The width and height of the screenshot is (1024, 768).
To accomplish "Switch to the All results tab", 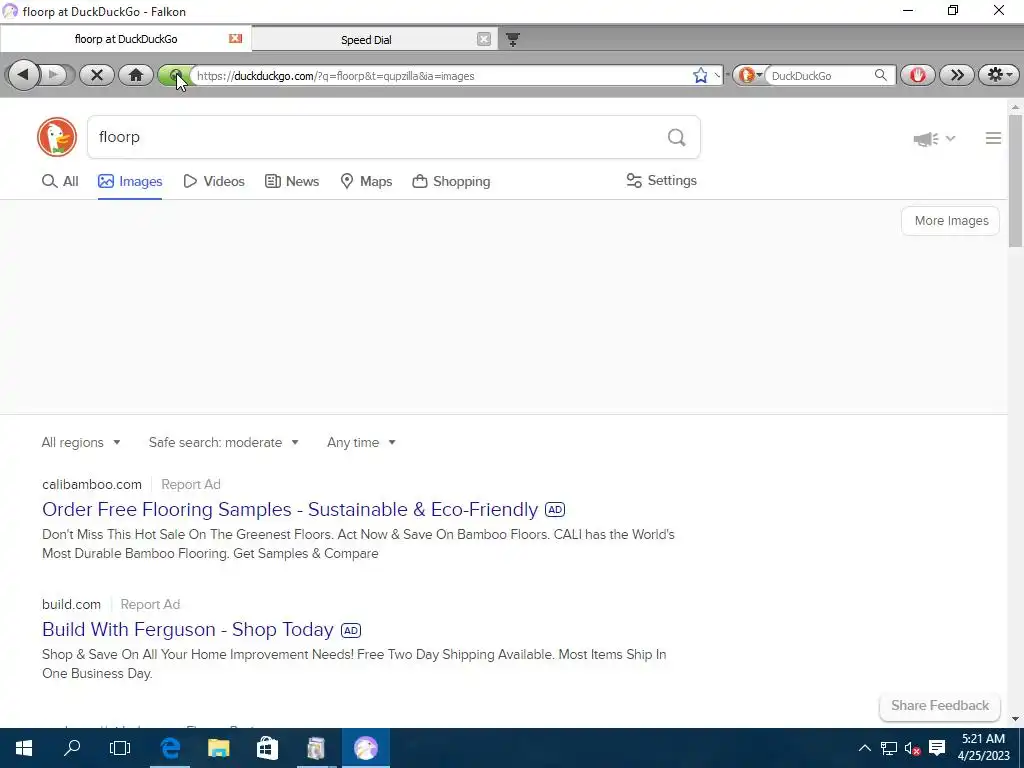I will point(60,182).
